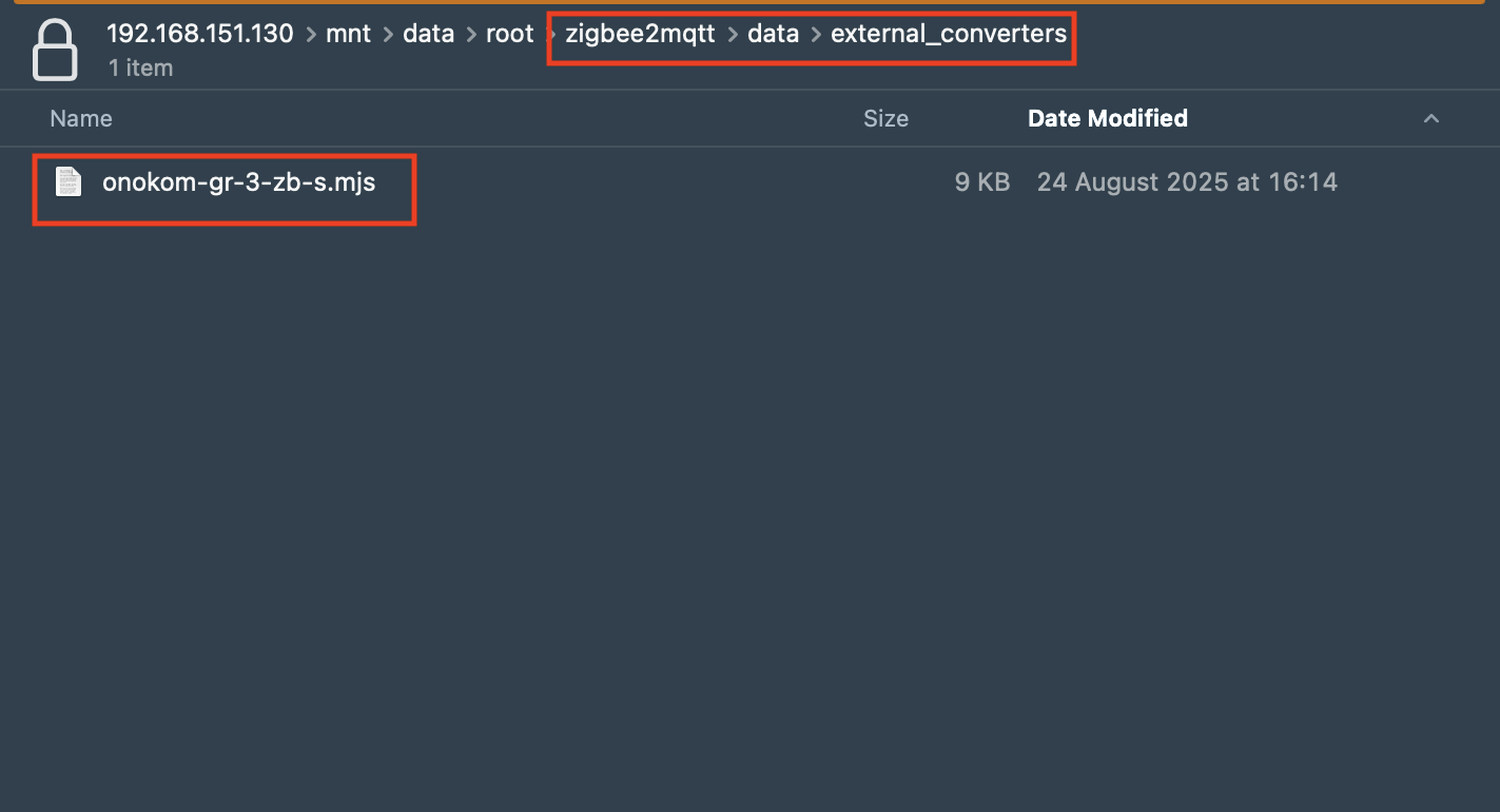Open the mnt folder in breadcrumb

pyautogui.click(x=348, y=34)
